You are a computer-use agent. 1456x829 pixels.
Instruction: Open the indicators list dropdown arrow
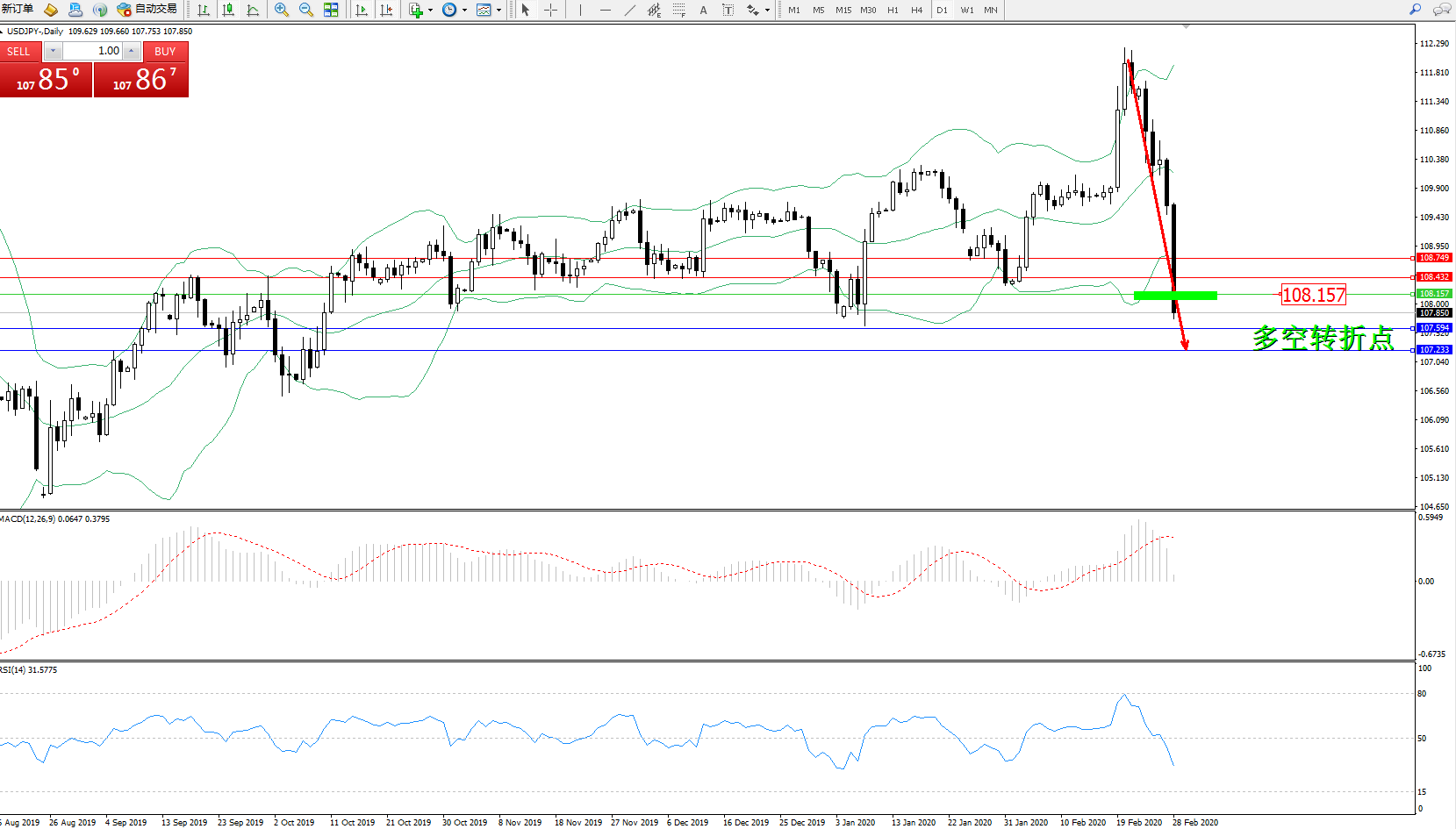point(430,11)
